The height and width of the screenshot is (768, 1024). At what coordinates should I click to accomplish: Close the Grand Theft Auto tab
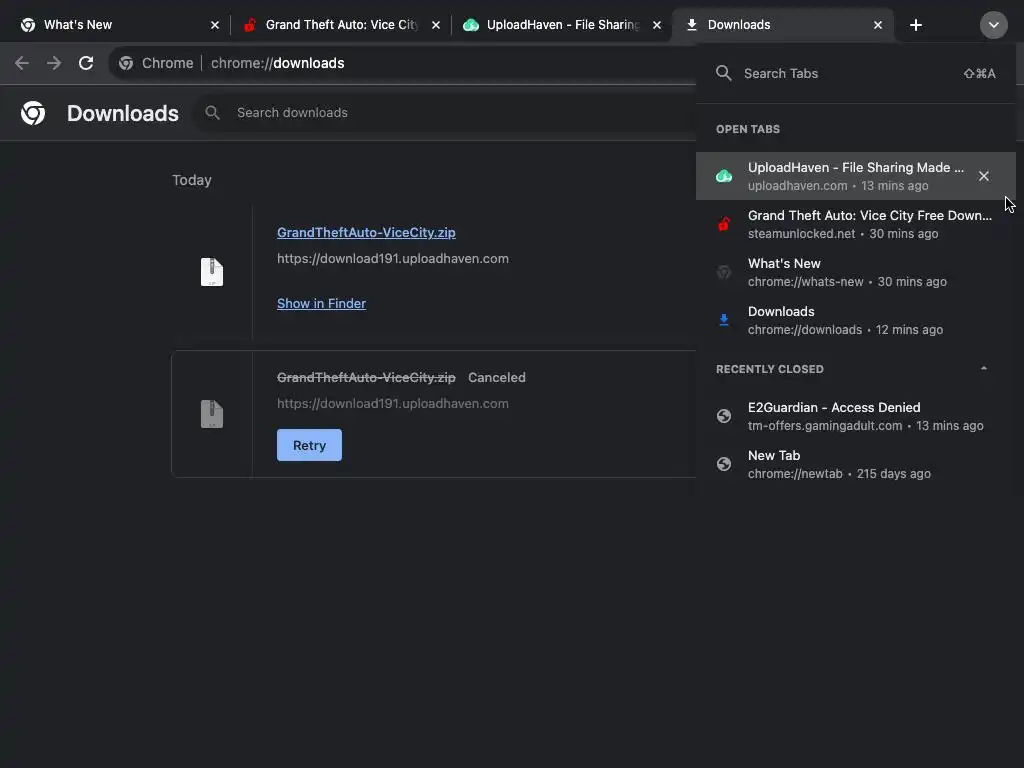click(436, 25)
